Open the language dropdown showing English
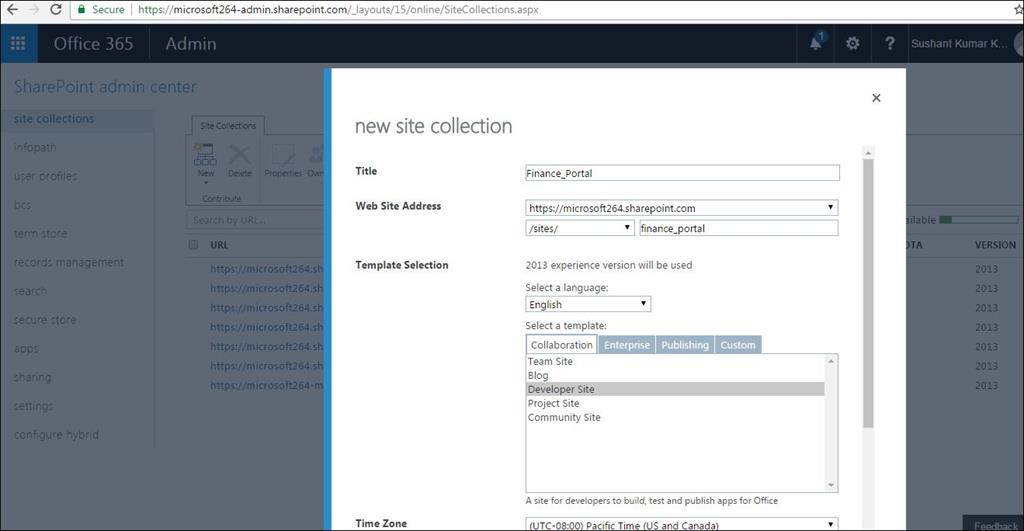The width and height of the screenshot is (1024, 531). tap(588, 304)
